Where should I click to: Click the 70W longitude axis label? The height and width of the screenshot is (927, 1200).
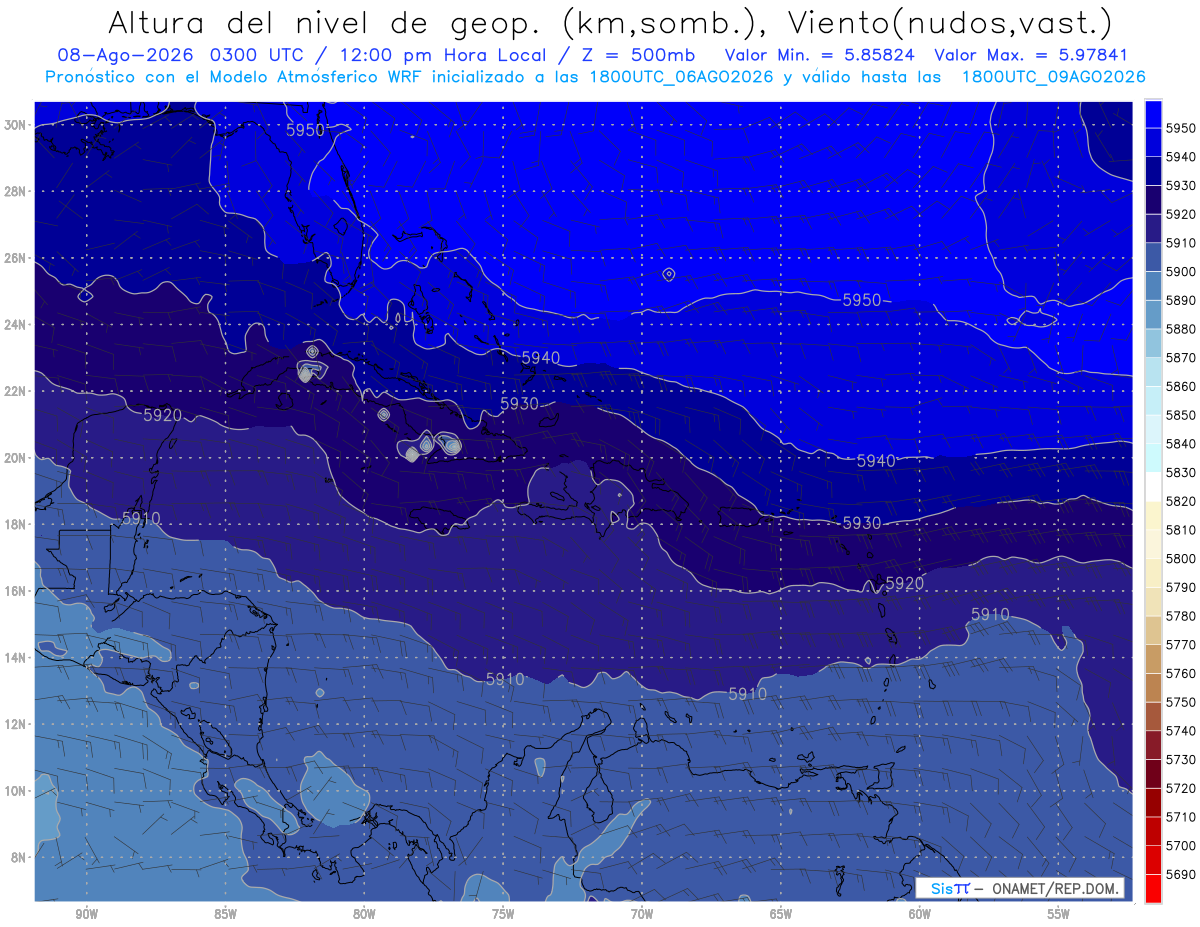[x=642, y=914]
